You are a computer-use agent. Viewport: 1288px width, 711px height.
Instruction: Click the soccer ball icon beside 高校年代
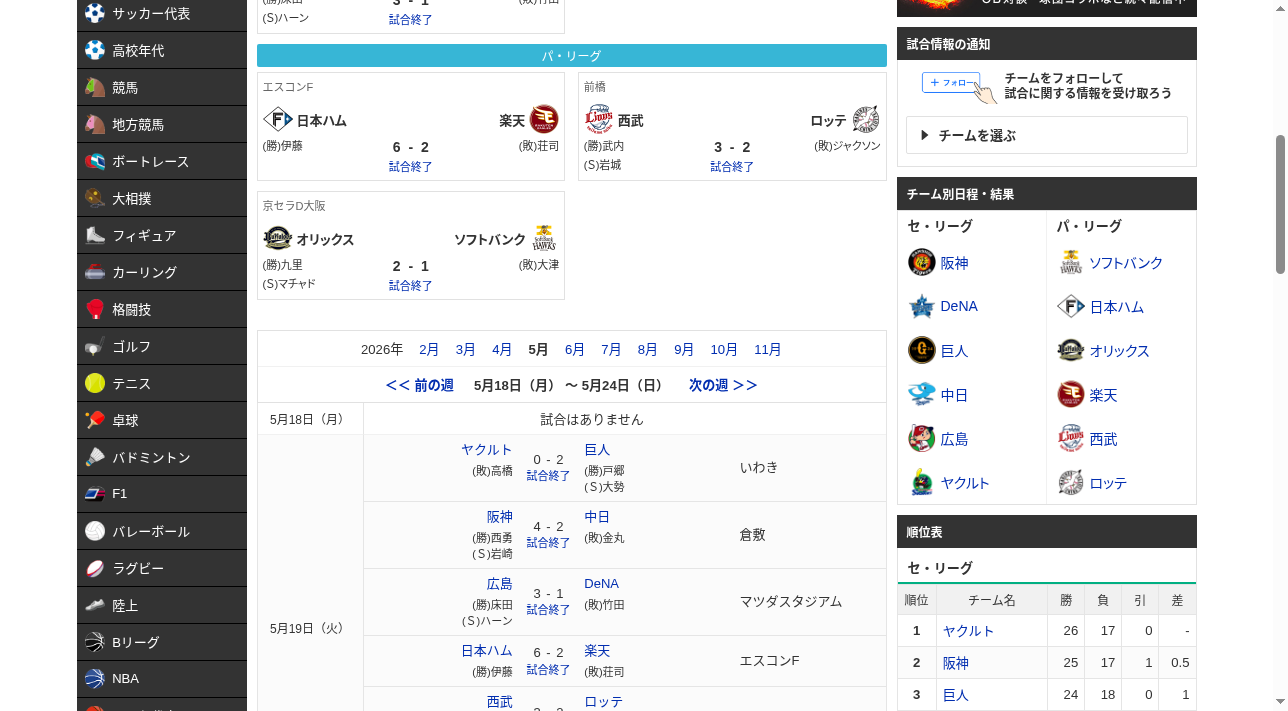95,50
